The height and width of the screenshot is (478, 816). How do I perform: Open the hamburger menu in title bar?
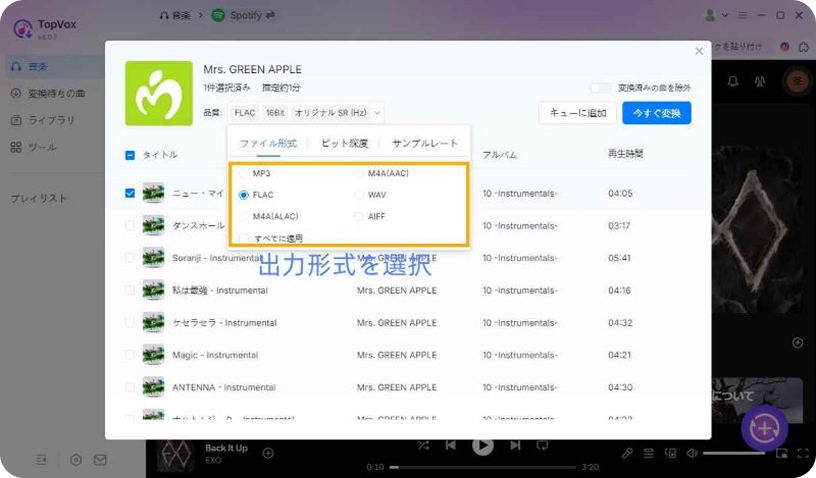click(x=743, y=16)
